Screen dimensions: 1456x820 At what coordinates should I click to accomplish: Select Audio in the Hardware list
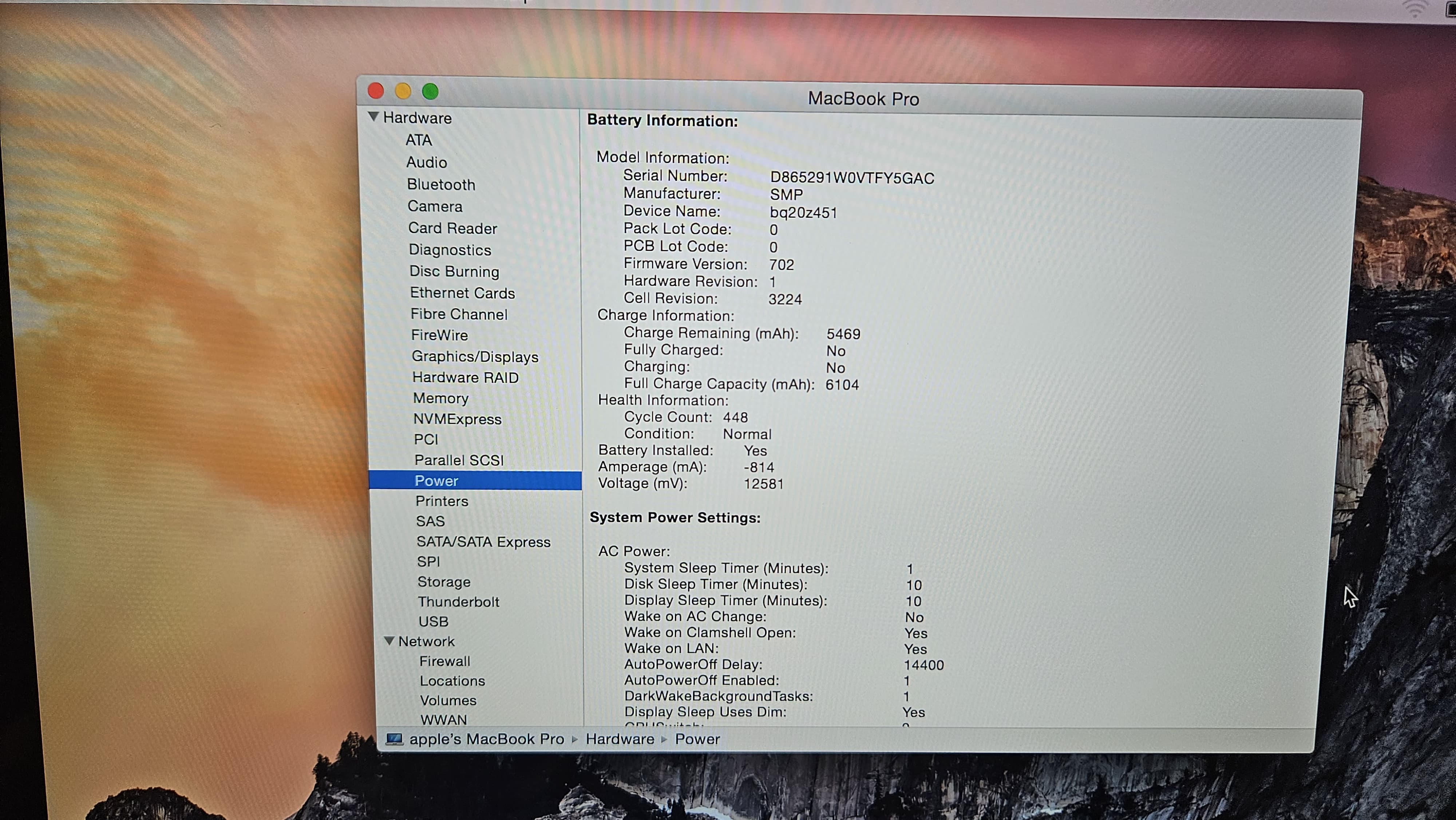tap(427, 162)
